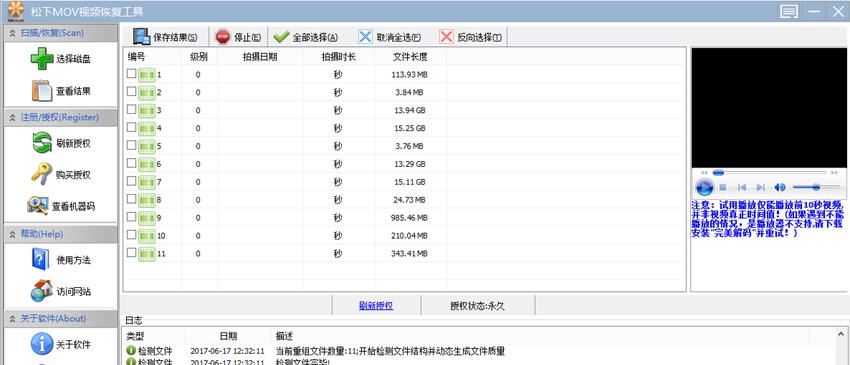Select the 343.41 MB file size cell

[x=409, y=254]
